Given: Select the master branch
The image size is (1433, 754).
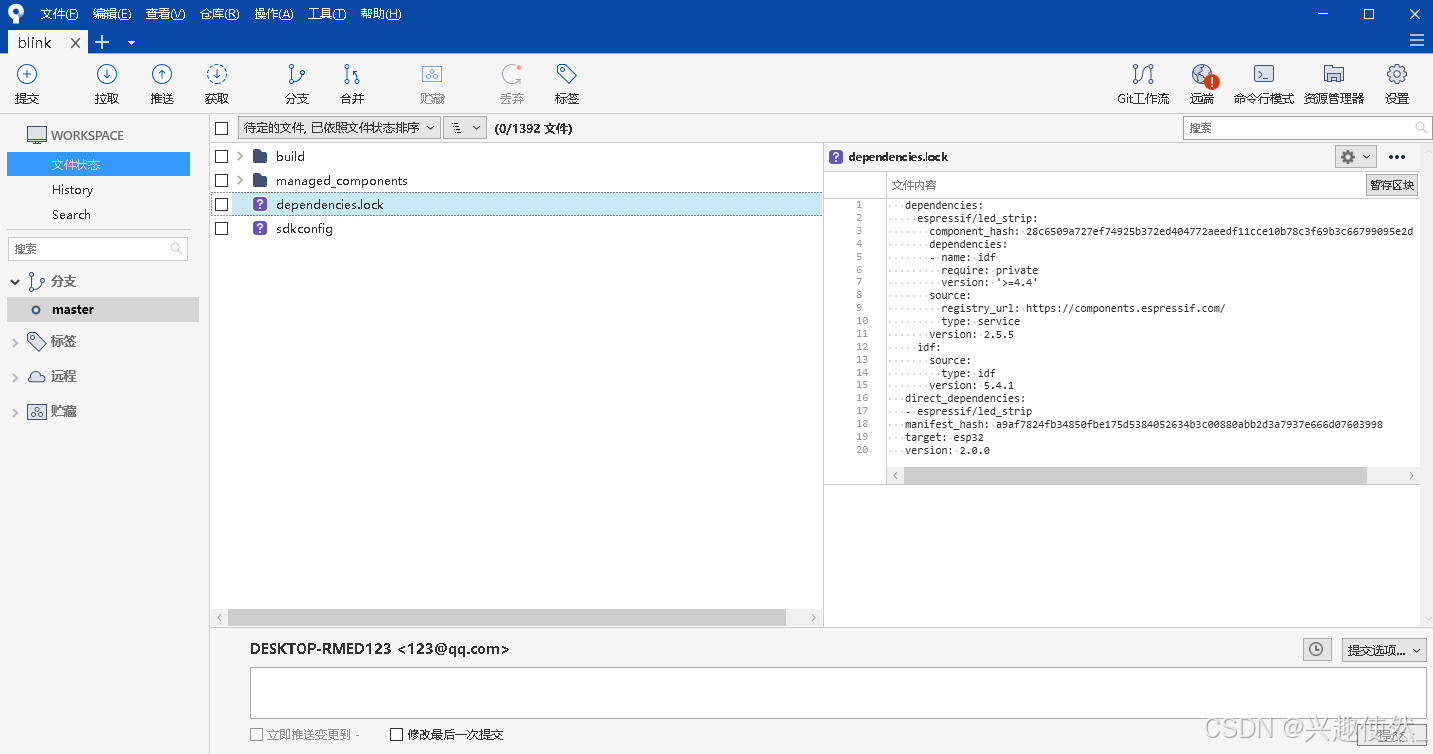Looking at the screenshot, I should click(103, 310).
